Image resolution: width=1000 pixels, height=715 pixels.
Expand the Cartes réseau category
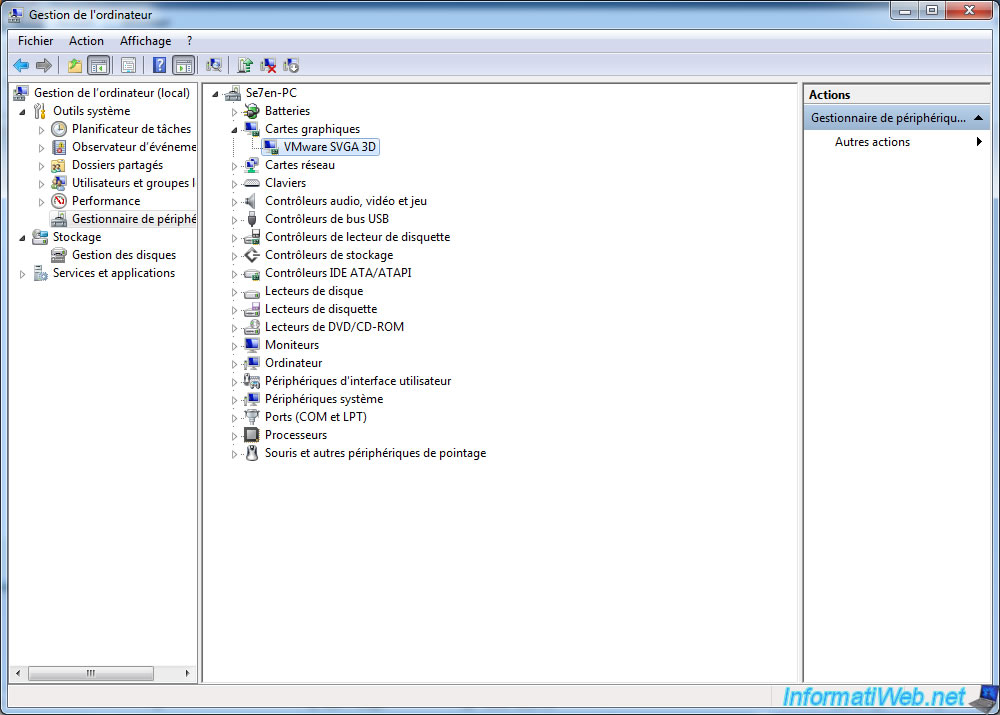click(x=233, y=164)
